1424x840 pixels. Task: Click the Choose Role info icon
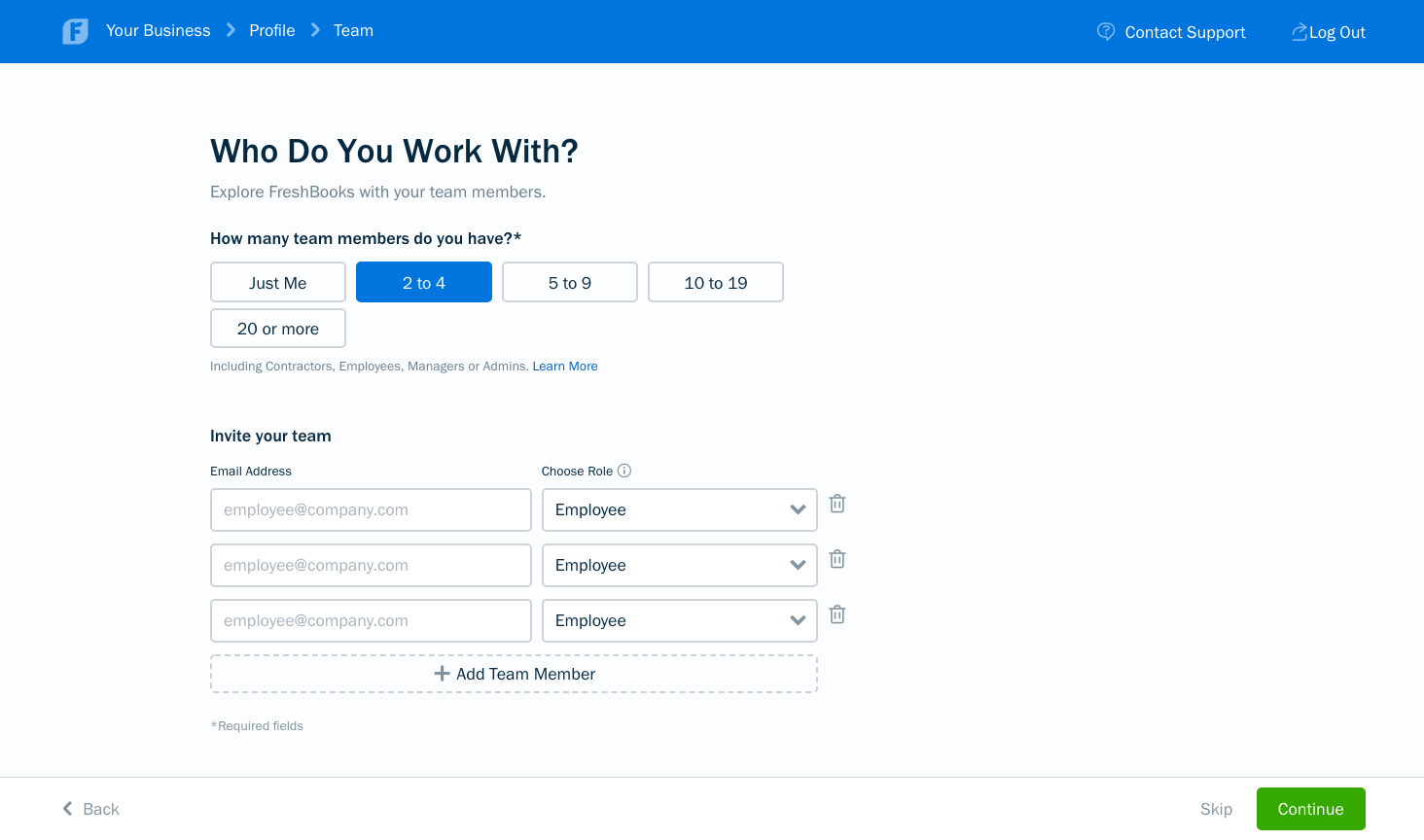[624, 471]
